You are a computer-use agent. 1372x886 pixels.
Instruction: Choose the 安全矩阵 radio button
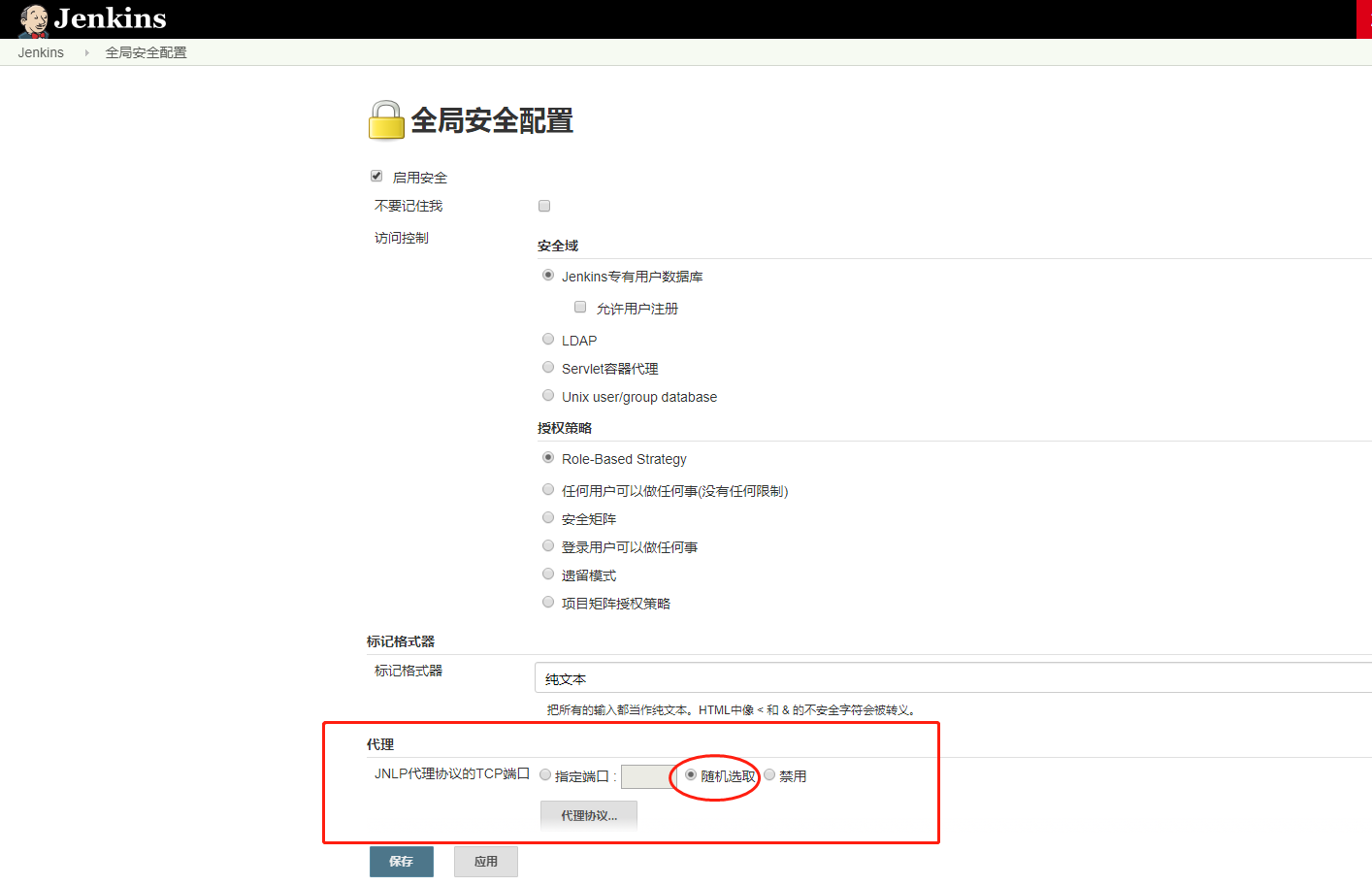pyautogui.click(x=548, y=517)
